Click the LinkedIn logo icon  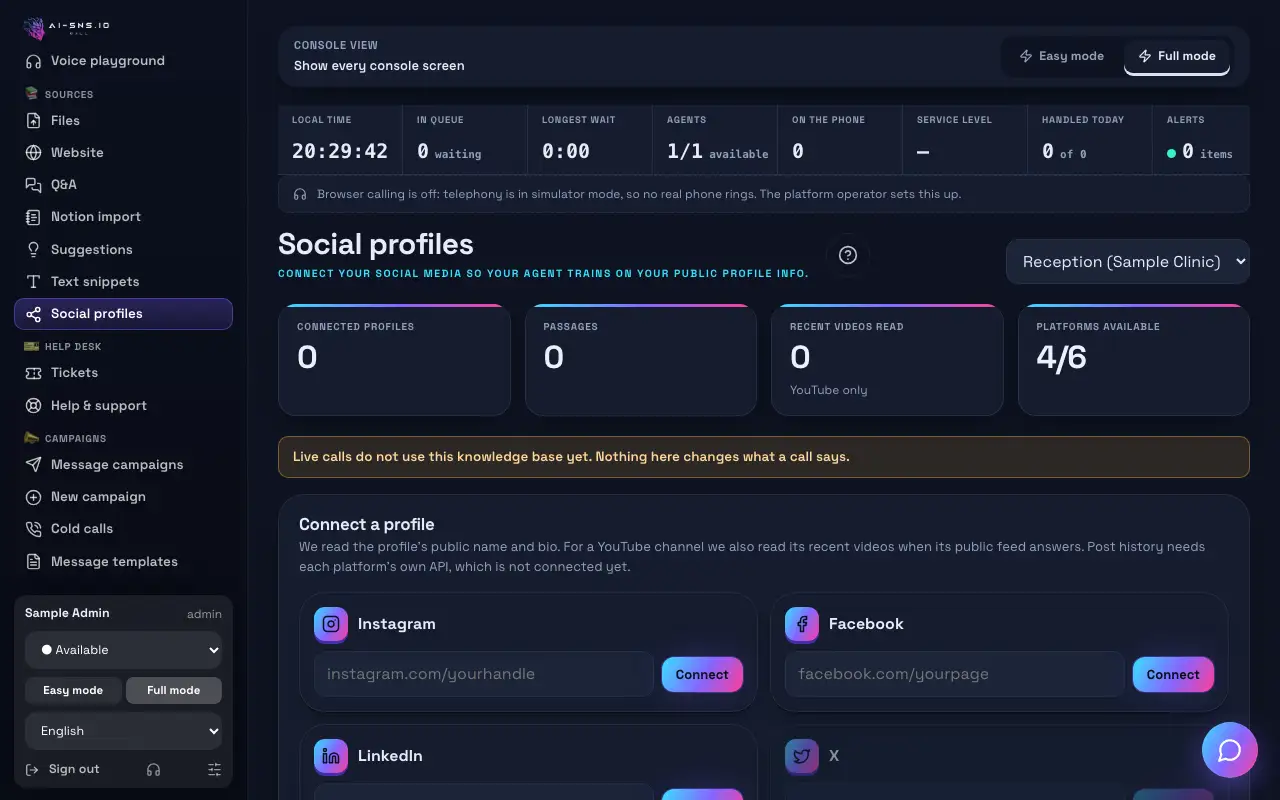331,756
